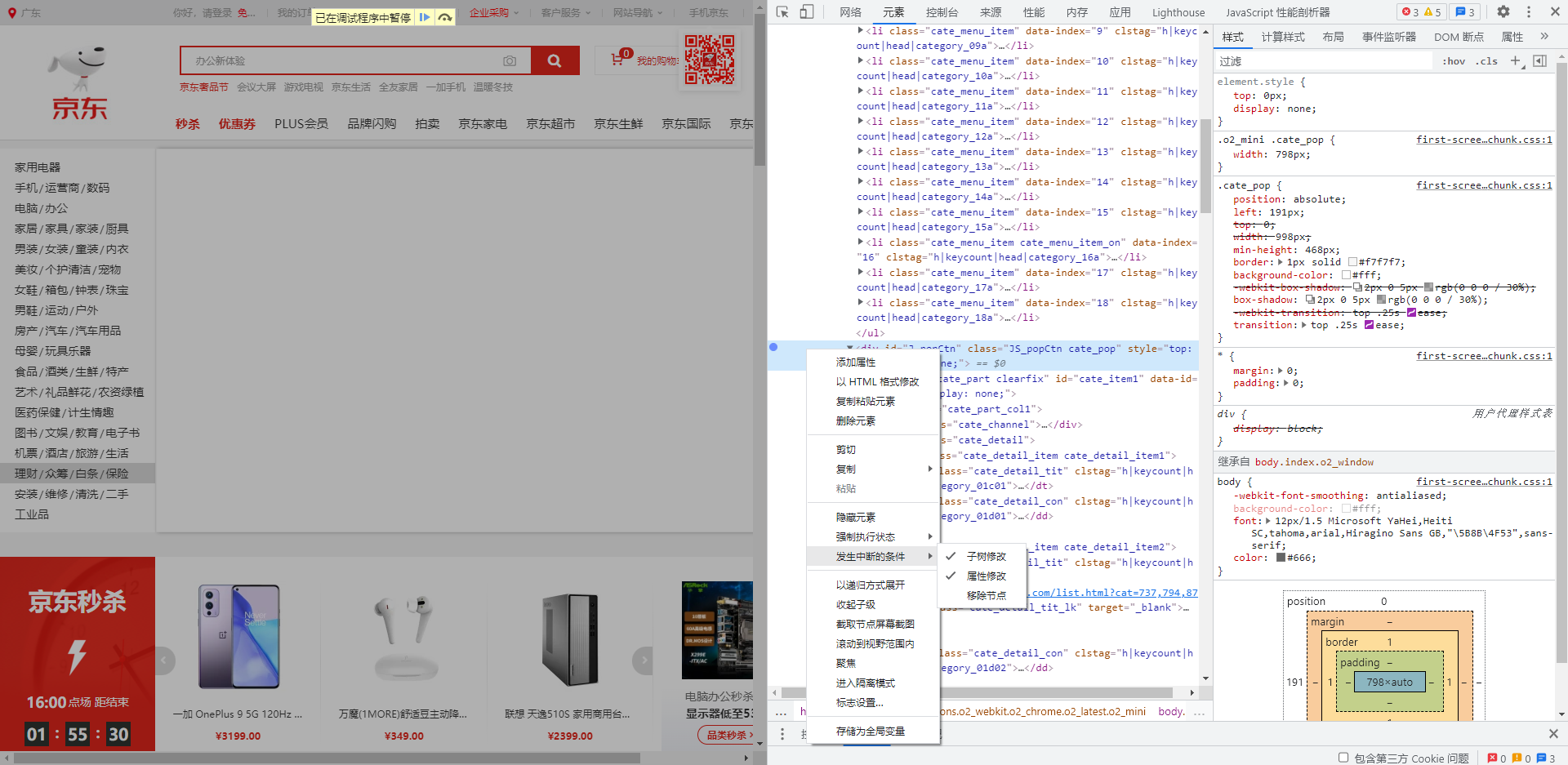The width and height of the screenshot is (1568, 765).
Task: Open shadow editor icon for box-shadow
Action: point(1310,300)
